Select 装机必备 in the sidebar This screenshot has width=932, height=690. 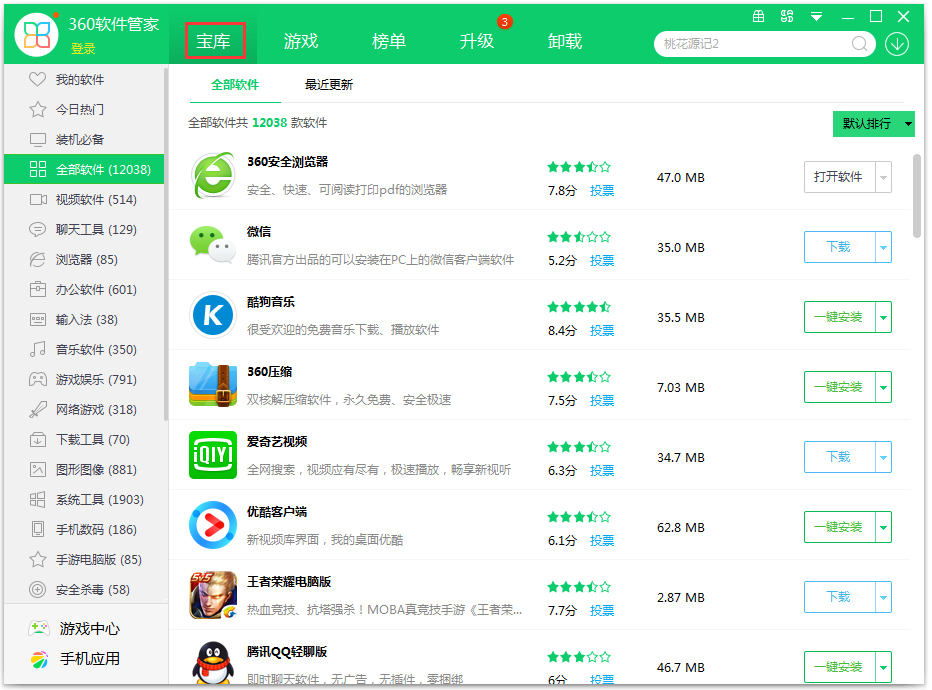(x=84, y=140)
